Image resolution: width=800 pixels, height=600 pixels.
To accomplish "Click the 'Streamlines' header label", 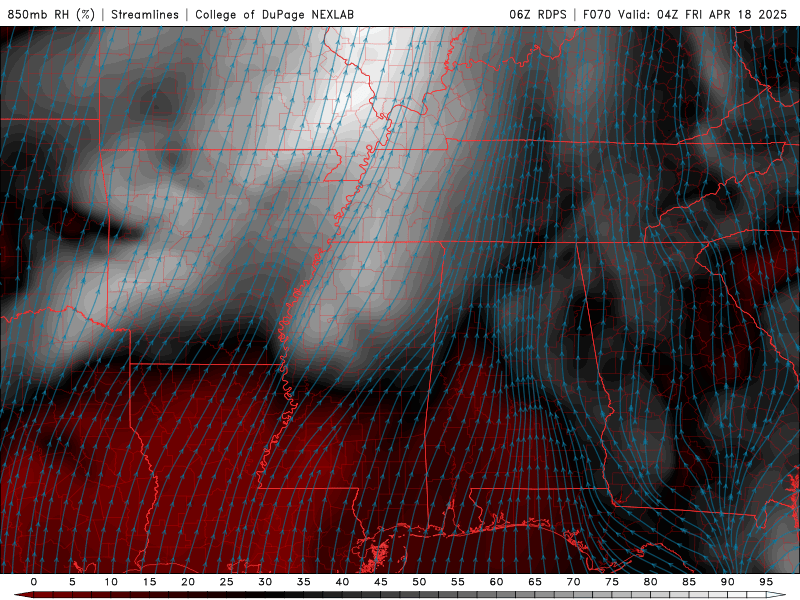I will 145,14.
